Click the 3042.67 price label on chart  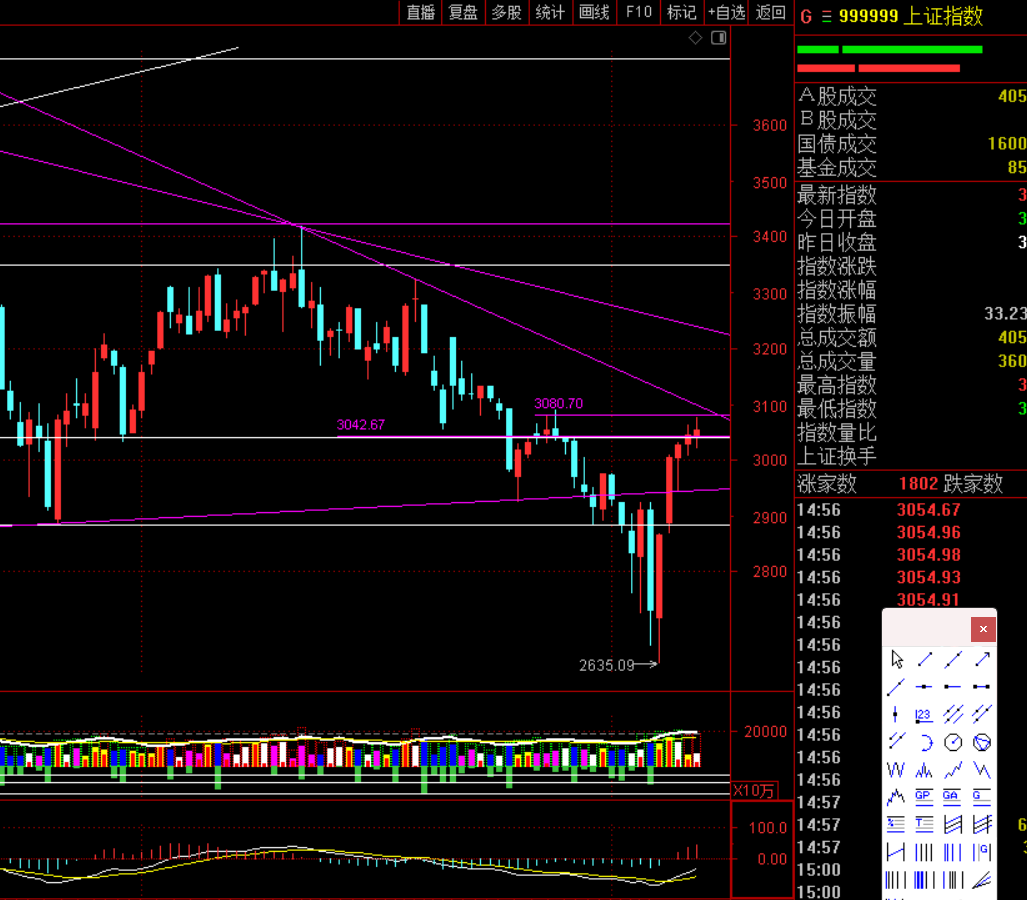[360, 424]
